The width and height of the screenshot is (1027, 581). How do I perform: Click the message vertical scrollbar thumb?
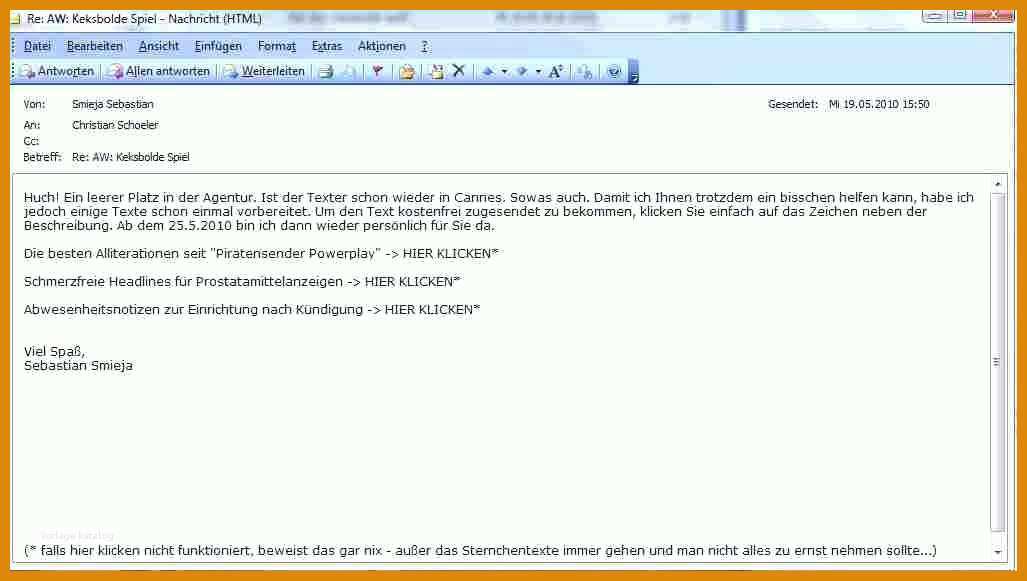pyautogui.click(x=997, y=362)
